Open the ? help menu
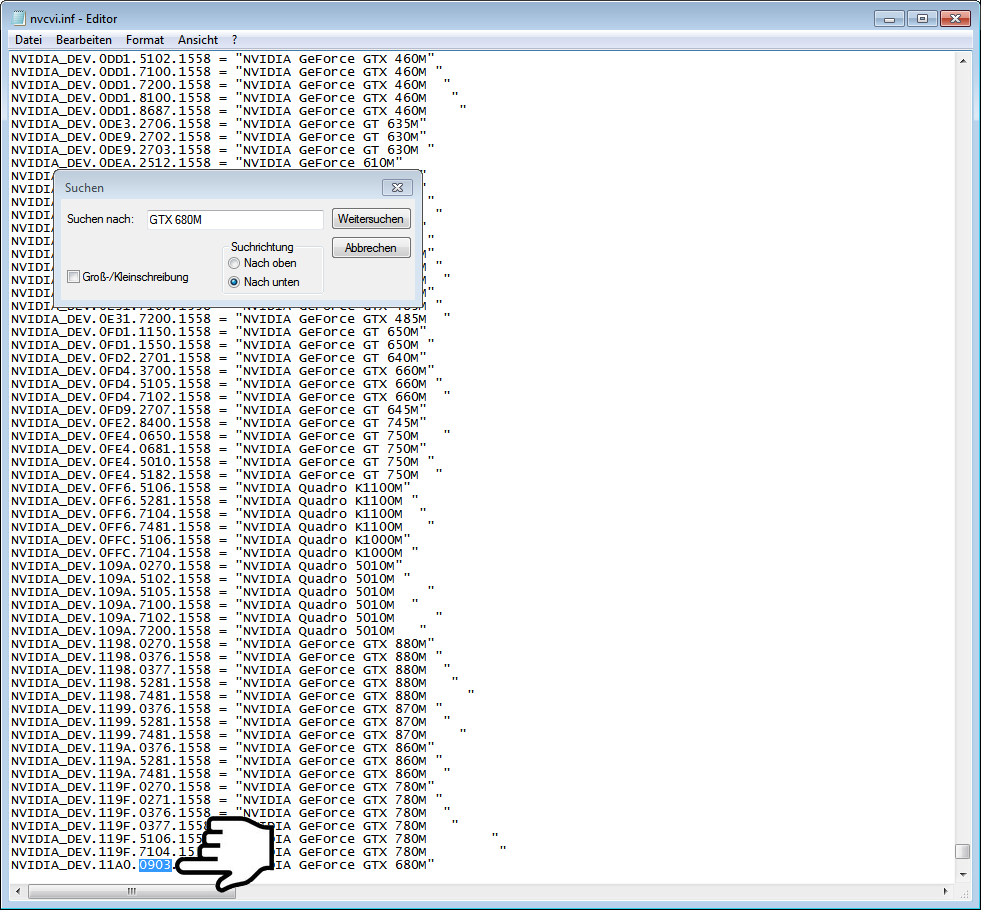Image resolution: width=981 pixels, height=910 pixels. click(x=235, y=40)
